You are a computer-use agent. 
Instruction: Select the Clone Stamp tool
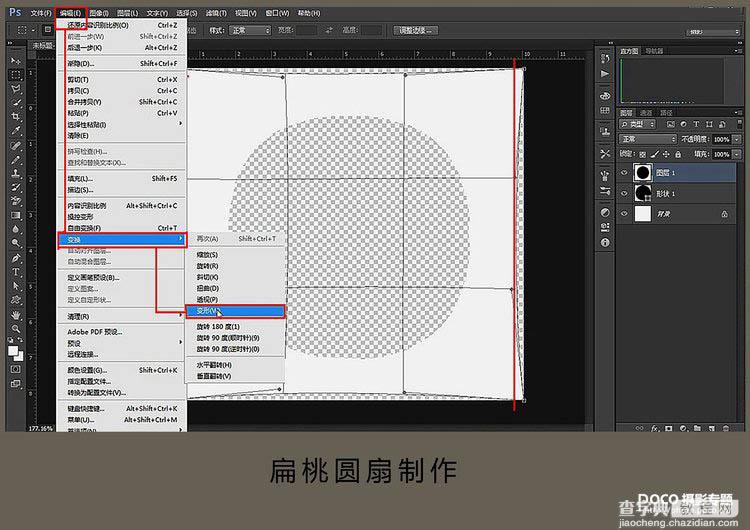pos(16,173)
